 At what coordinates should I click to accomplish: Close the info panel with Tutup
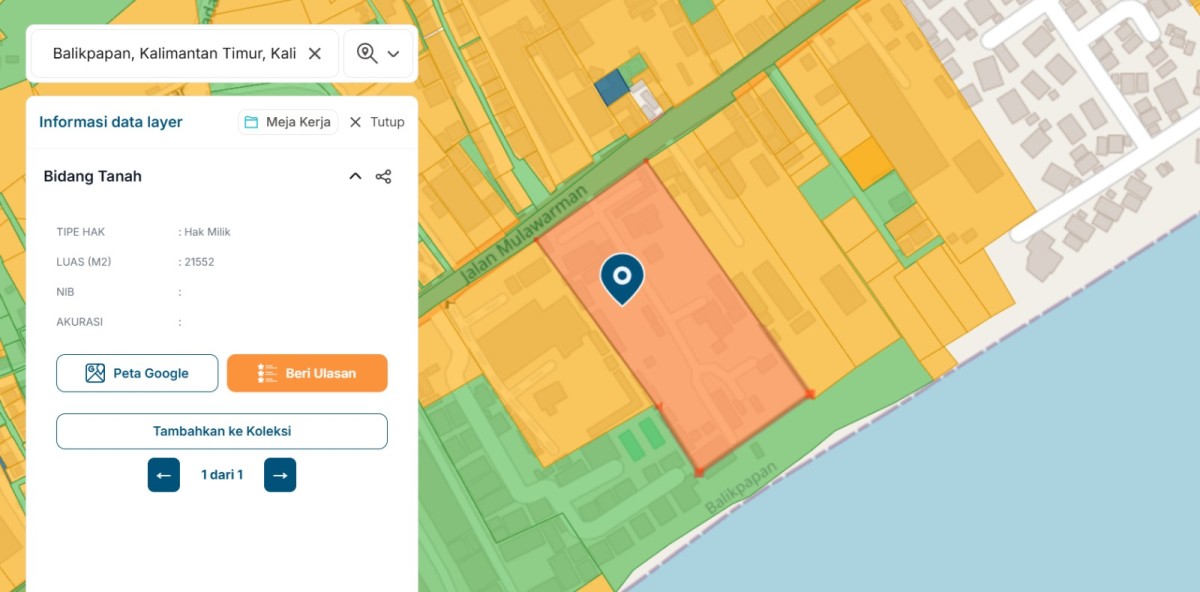pyautogui.click(x=377, y=122)
